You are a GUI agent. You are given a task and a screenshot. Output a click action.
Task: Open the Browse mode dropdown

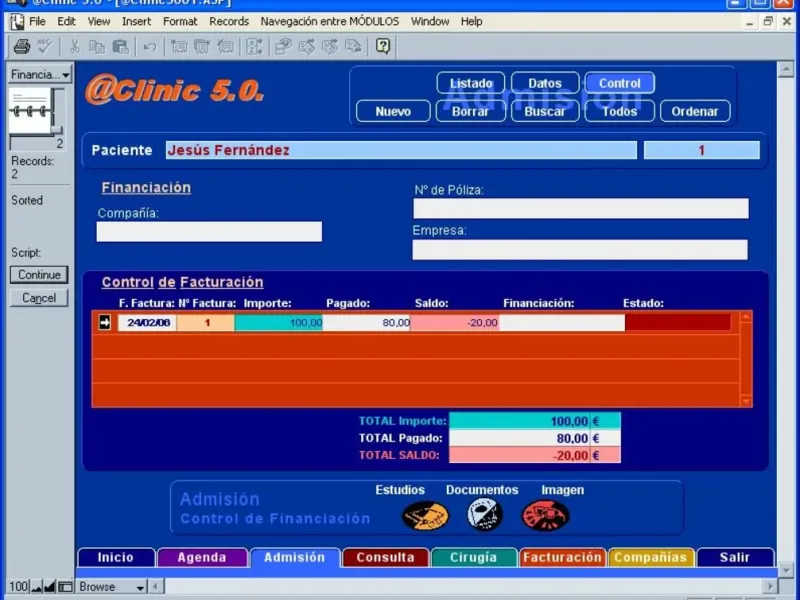coord(112,587)
